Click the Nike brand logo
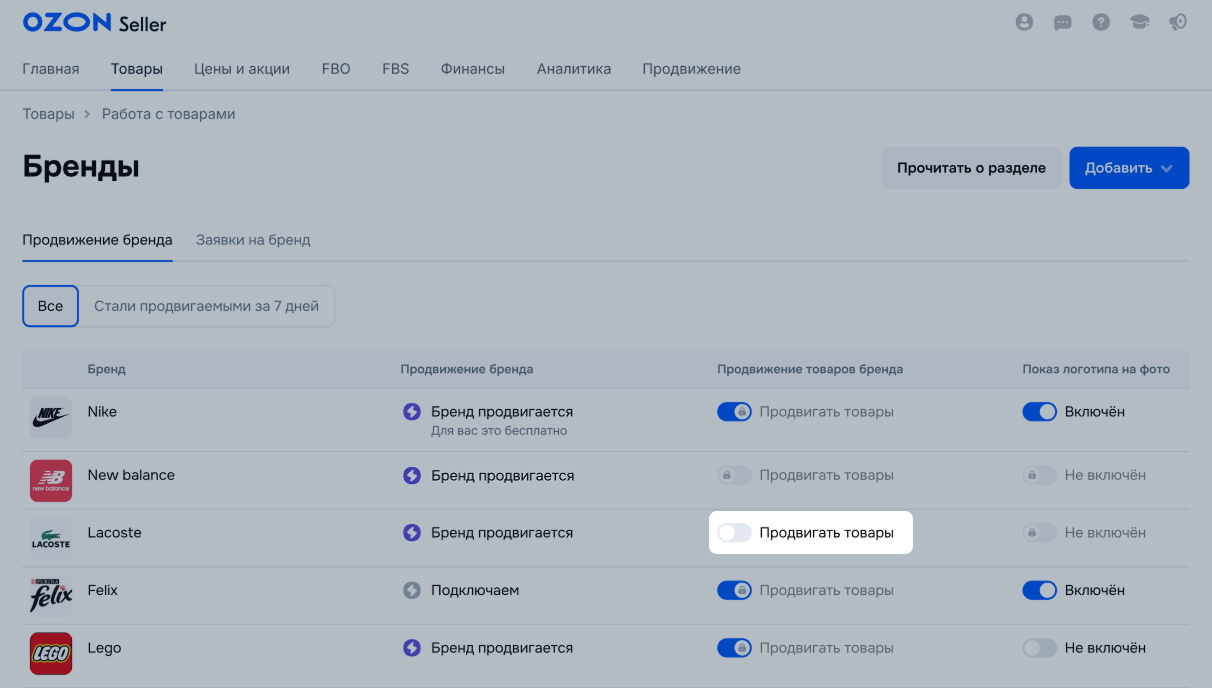This screenshot has height=688, width=1212. click(x=51, y=417)
